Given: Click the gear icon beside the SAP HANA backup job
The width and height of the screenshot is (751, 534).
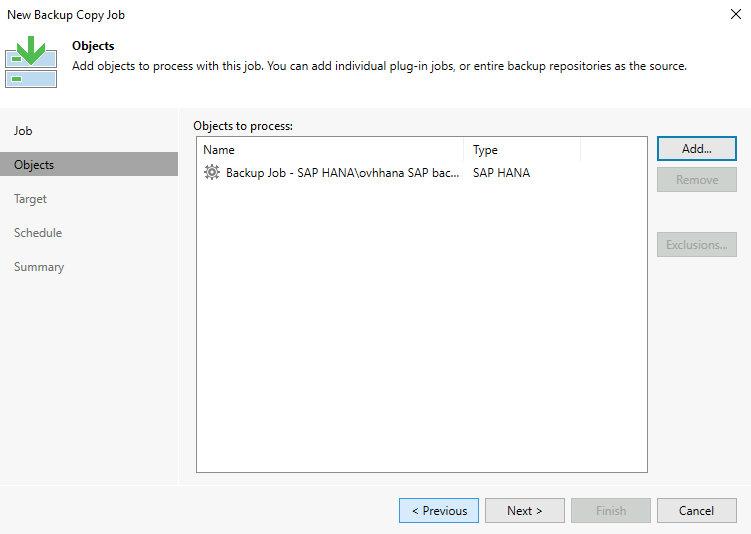Looking at the screenshot, I should click(x=211, y=173).
